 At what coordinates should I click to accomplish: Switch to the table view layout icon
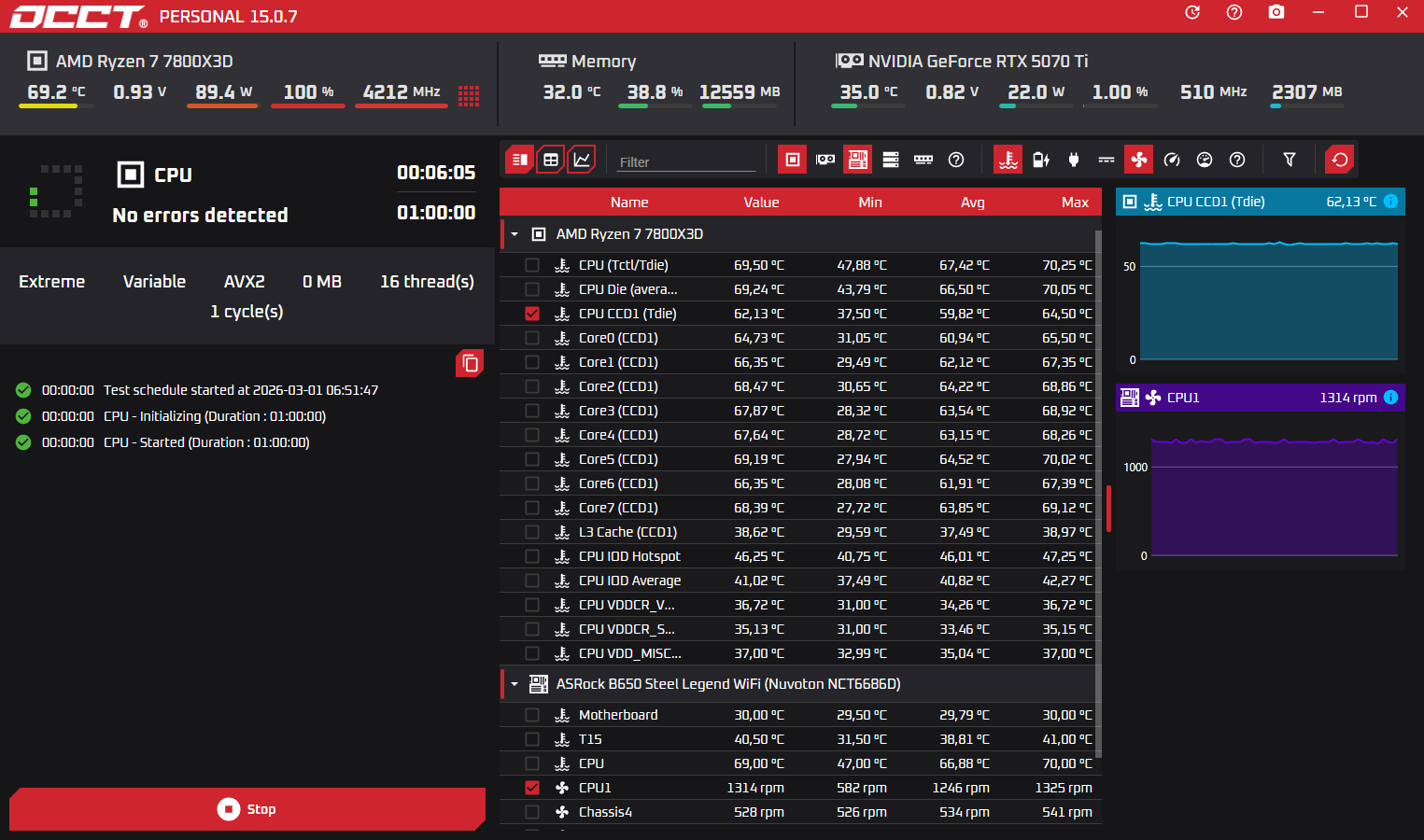pos(551,160)
